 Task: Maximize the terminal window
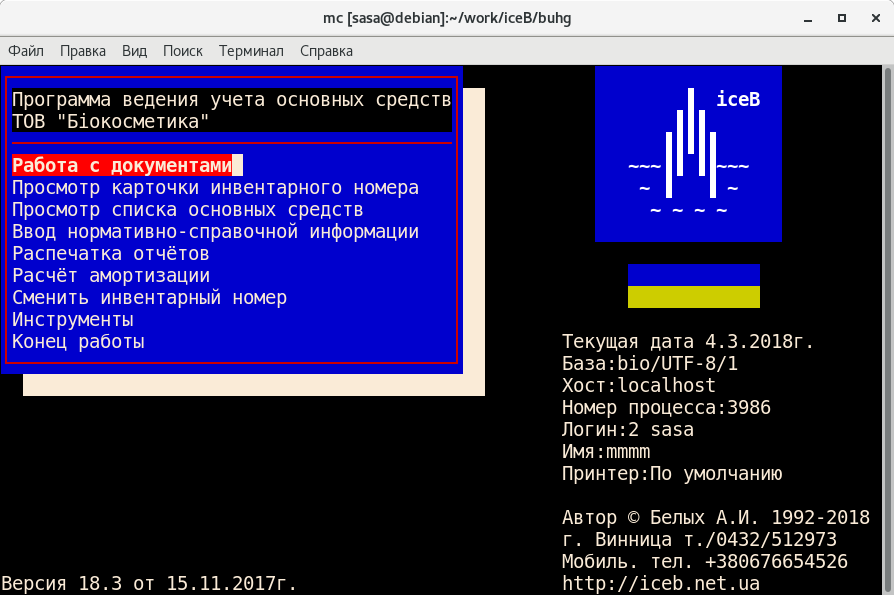[x=842, y=18]
